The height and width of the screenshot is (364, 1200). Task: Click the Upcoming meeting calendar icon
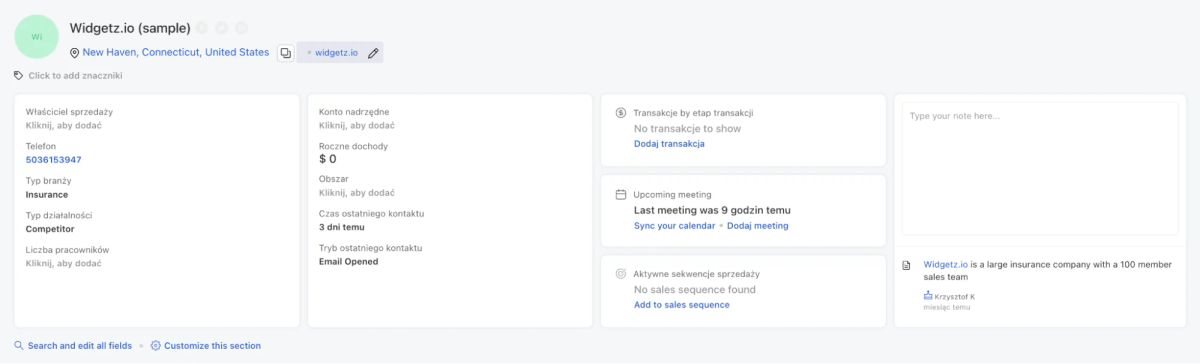(620, 194)
